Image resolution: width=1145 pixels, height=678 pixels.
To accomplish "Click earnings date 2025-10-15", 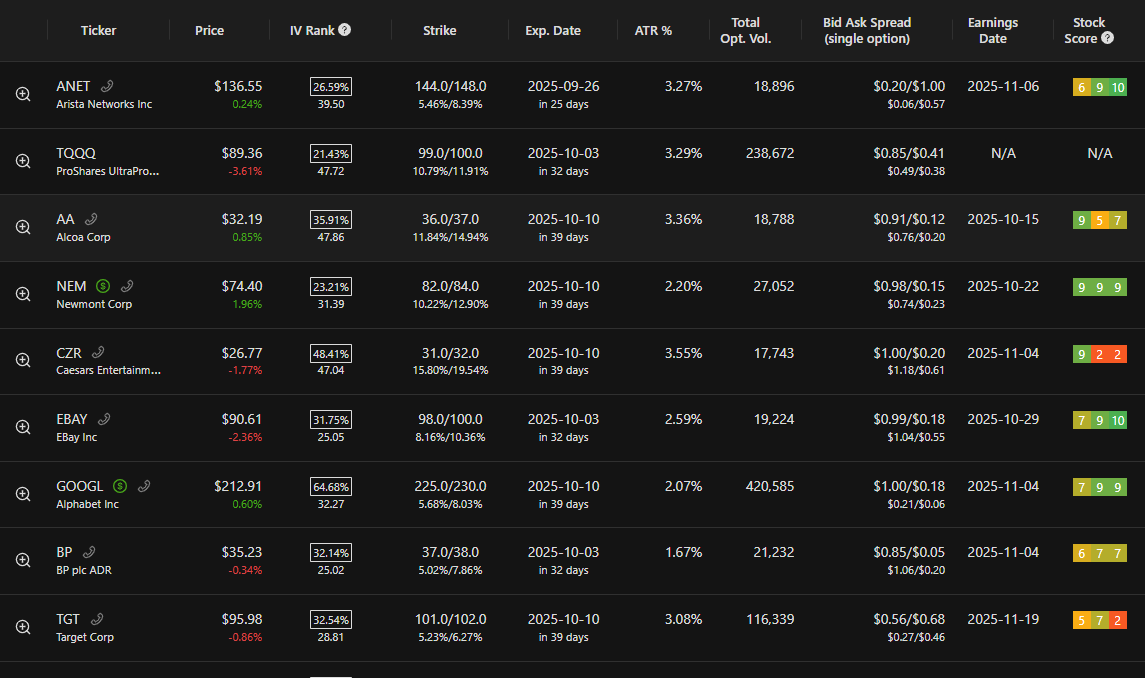I will (1003, 219).
